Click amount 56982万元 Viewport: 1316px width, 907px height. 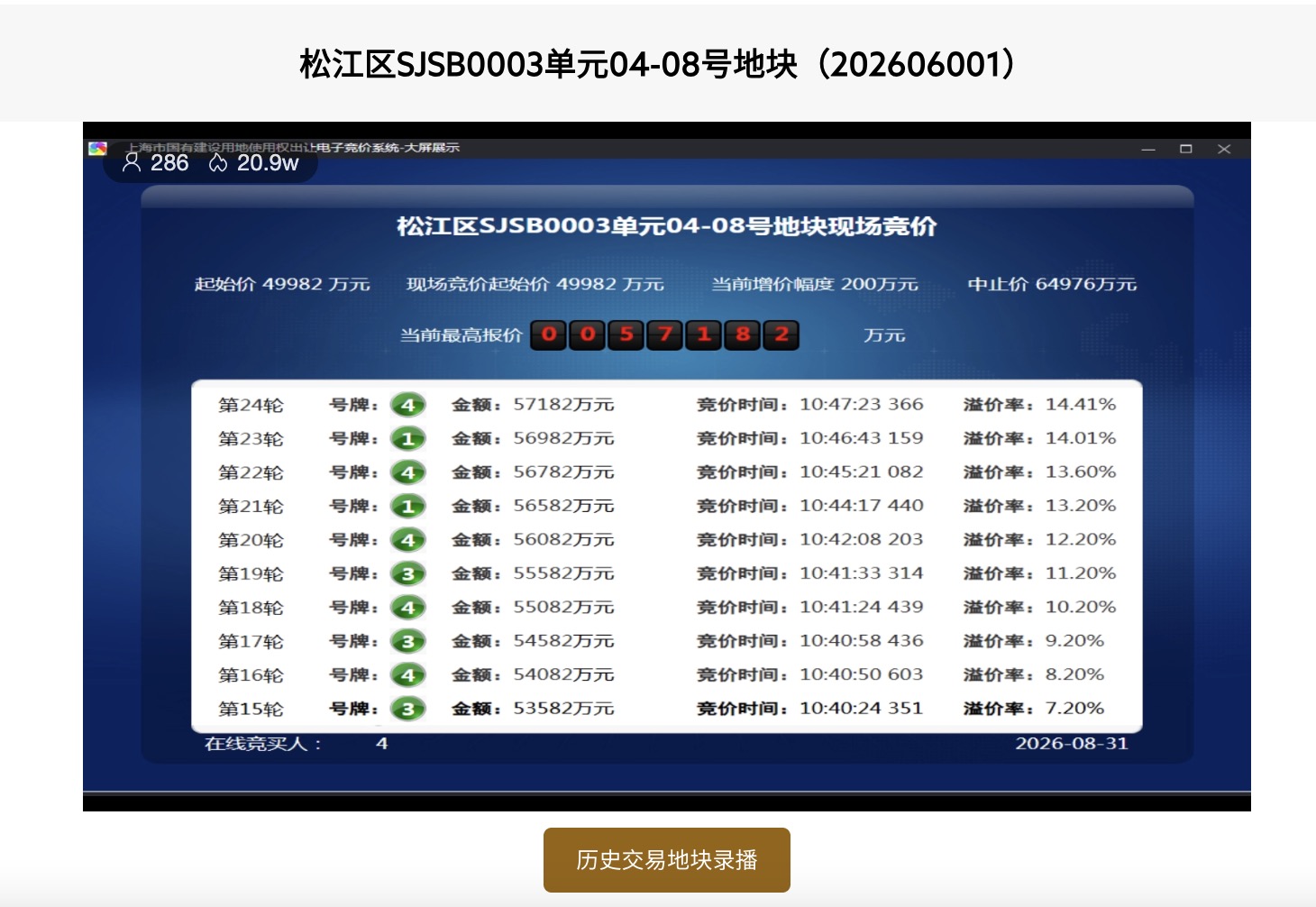pos(563,438)
